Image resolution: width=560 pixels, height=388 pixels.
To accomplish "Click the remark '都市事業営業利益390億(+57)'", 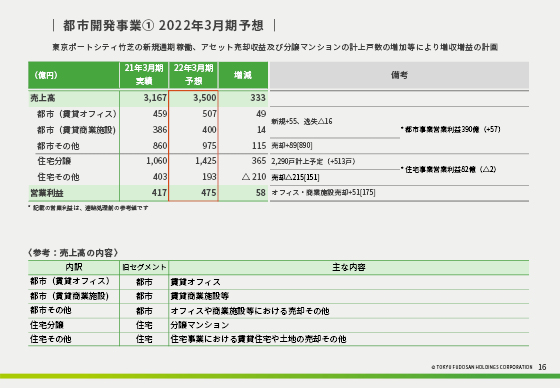I will pos(451,129).
